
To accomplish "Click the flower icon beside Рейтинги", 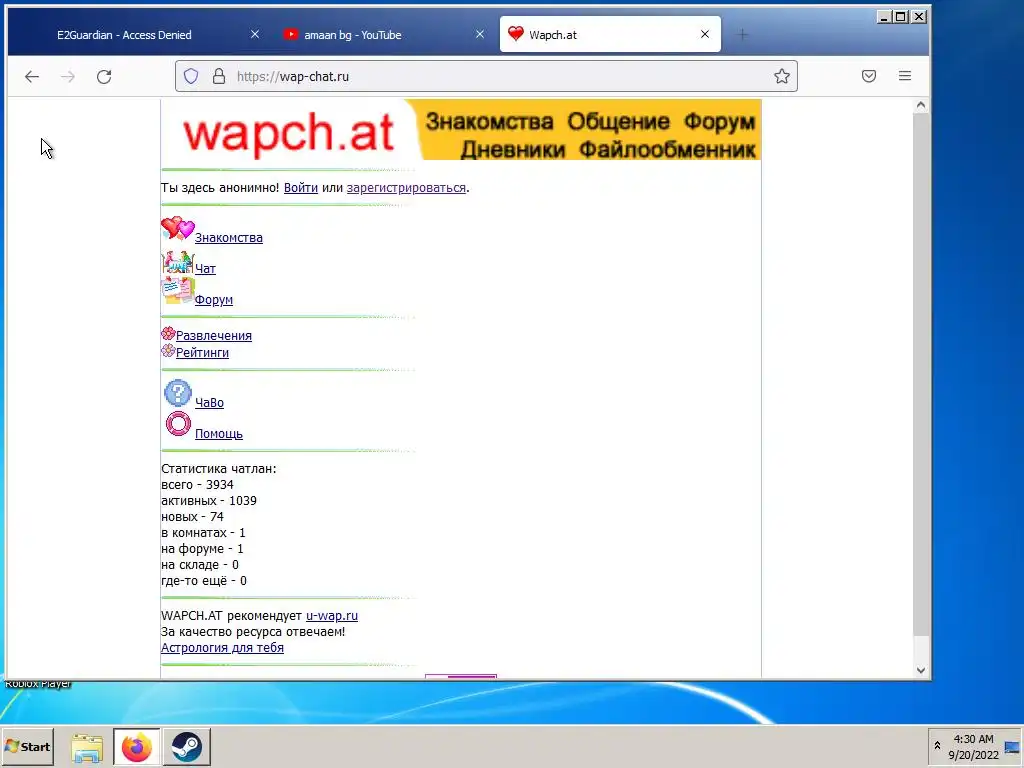I will 168,351.
